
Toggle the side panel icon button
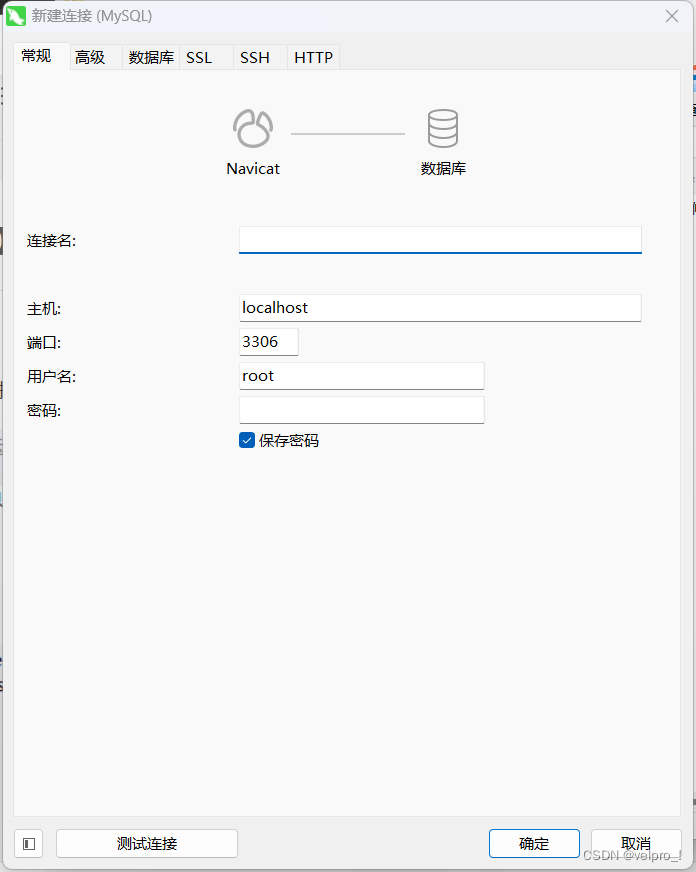click(x=29, y=844)
